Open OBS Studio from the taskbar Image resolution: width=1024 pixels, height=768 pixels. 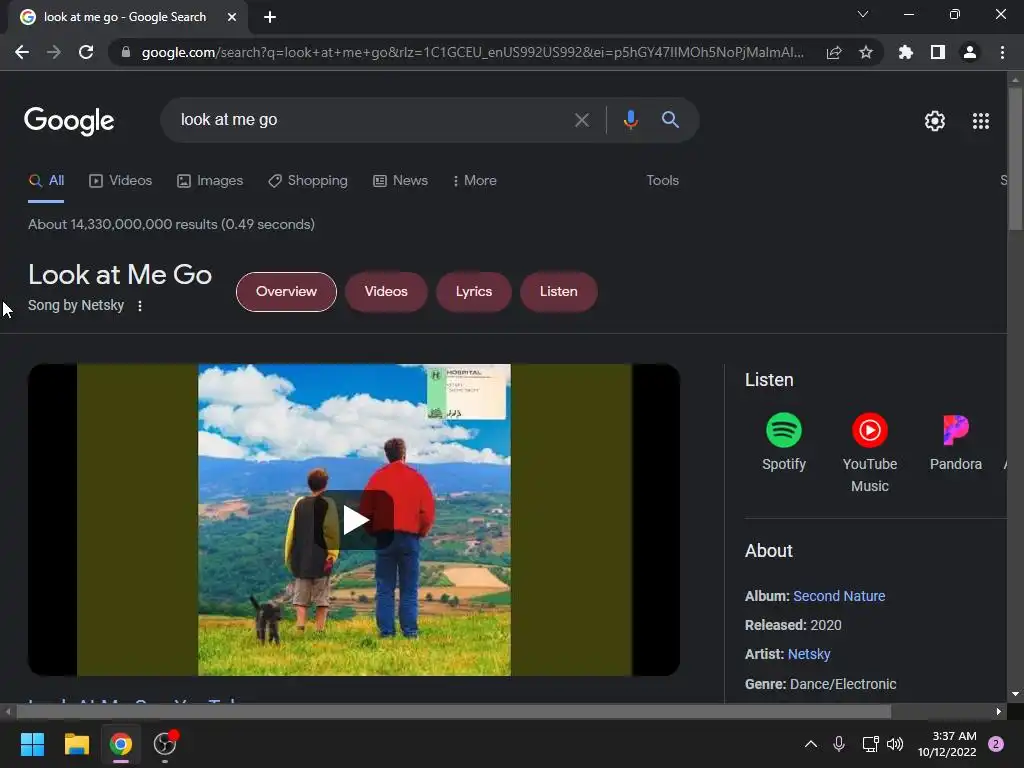(x=165, y=744)
